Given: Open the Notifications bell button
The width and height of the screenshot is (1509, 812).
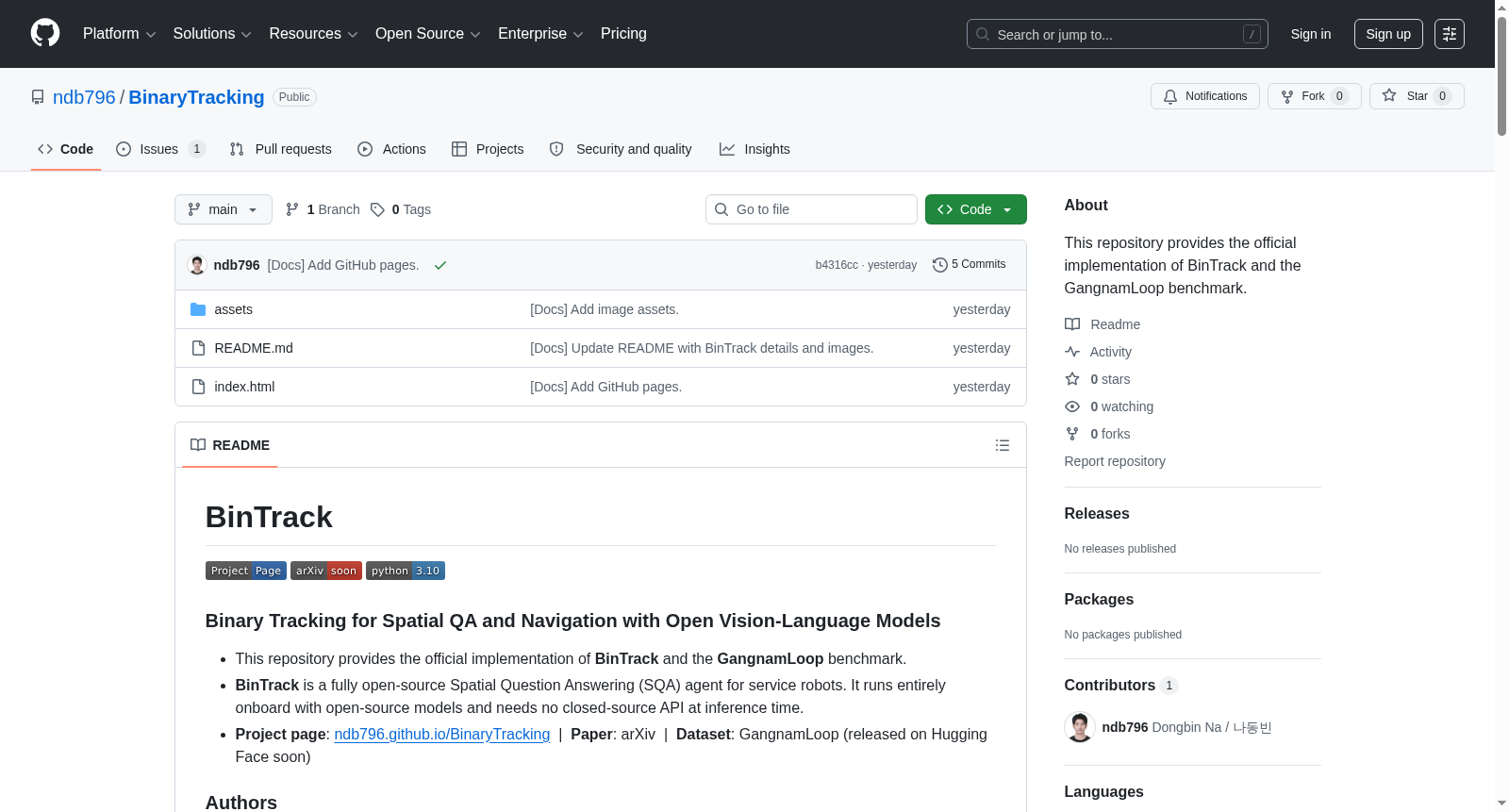Looking at the screenshot, I should click(1205, 96).
